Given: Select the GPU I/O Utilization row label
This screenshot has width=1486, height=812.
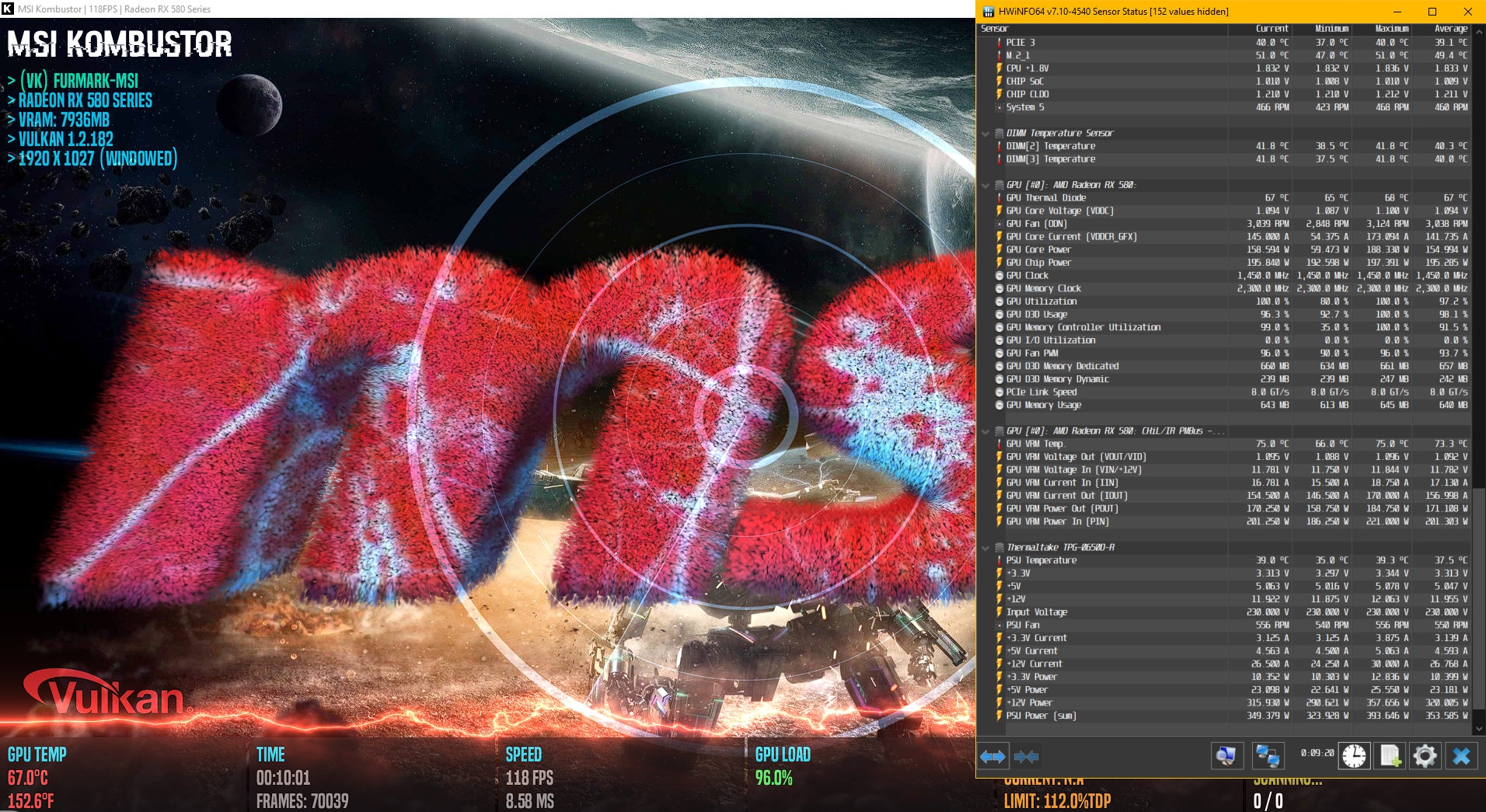Looking at the screenshot, I should [x=1051, y=340].
